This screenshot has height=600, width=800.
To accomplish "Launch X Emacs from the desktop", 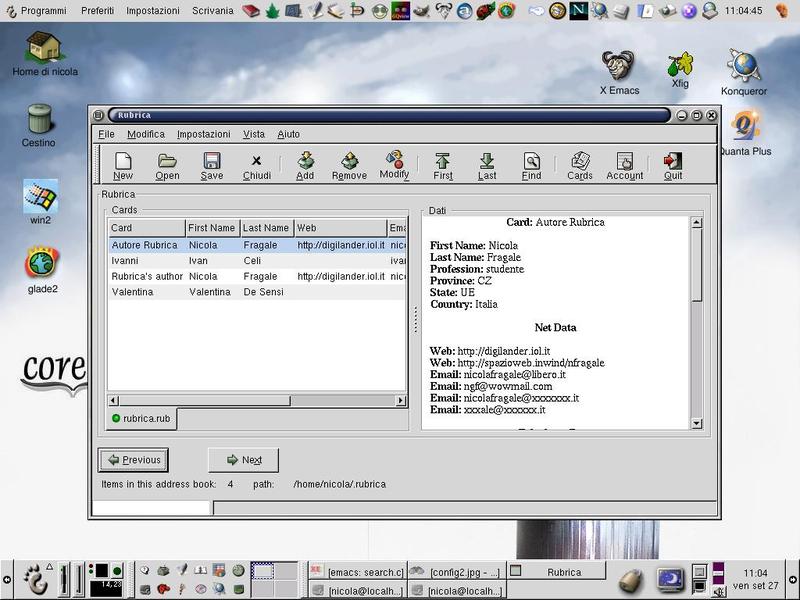I will (619, 72).
